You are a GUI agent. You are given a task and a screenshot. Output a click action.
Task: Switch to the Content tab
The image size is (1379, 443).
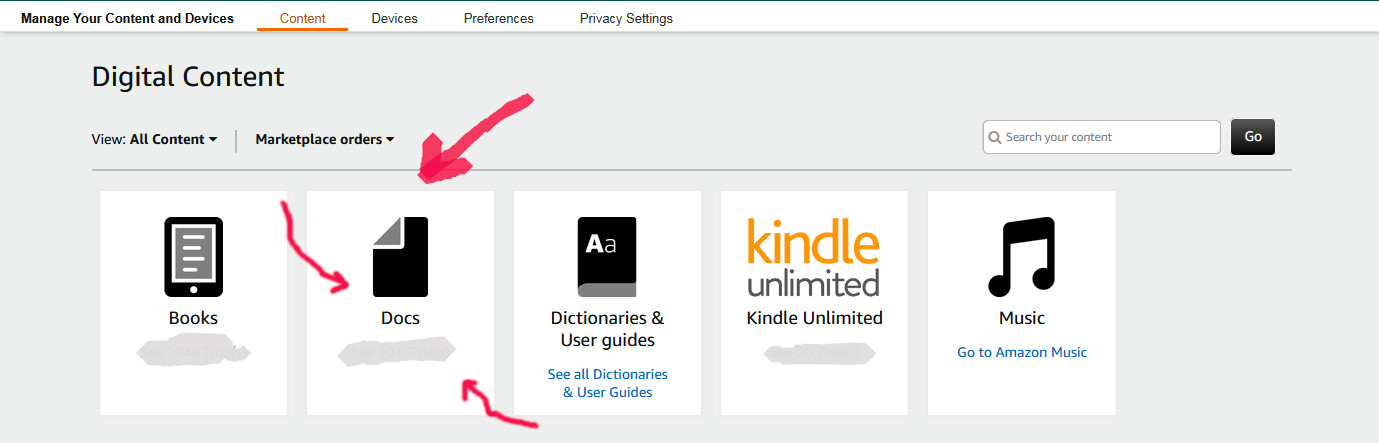point(302,18)
